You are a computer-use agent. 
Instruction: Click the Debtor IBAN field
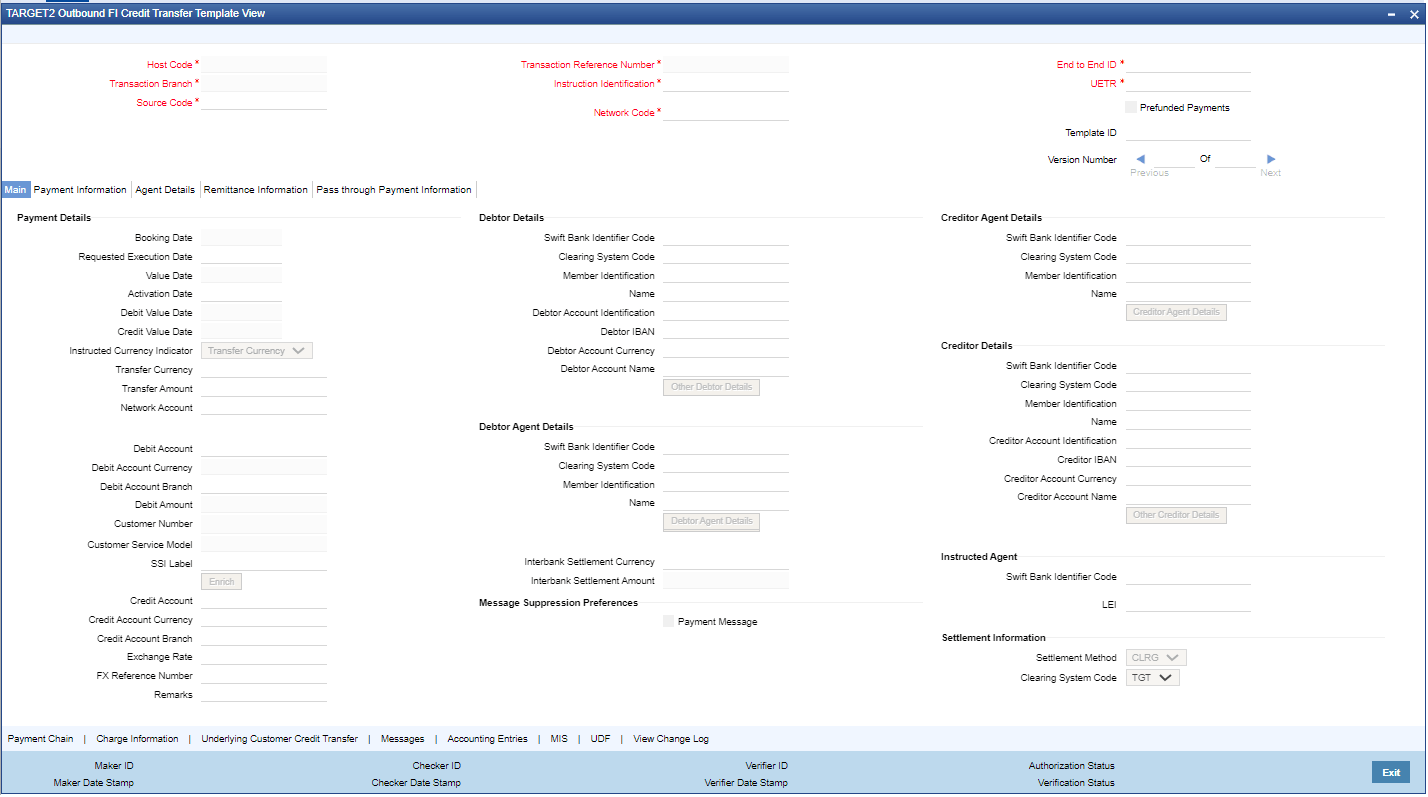726,331
